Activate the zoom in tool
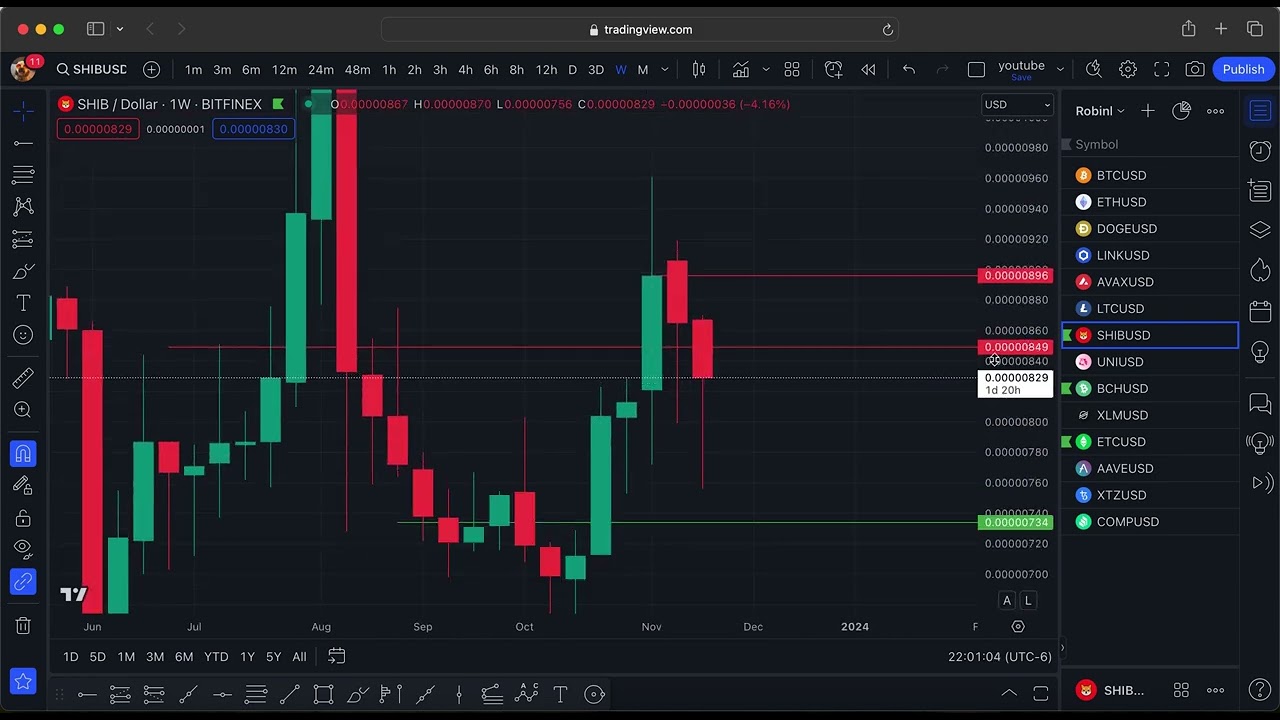 [23, 410]
